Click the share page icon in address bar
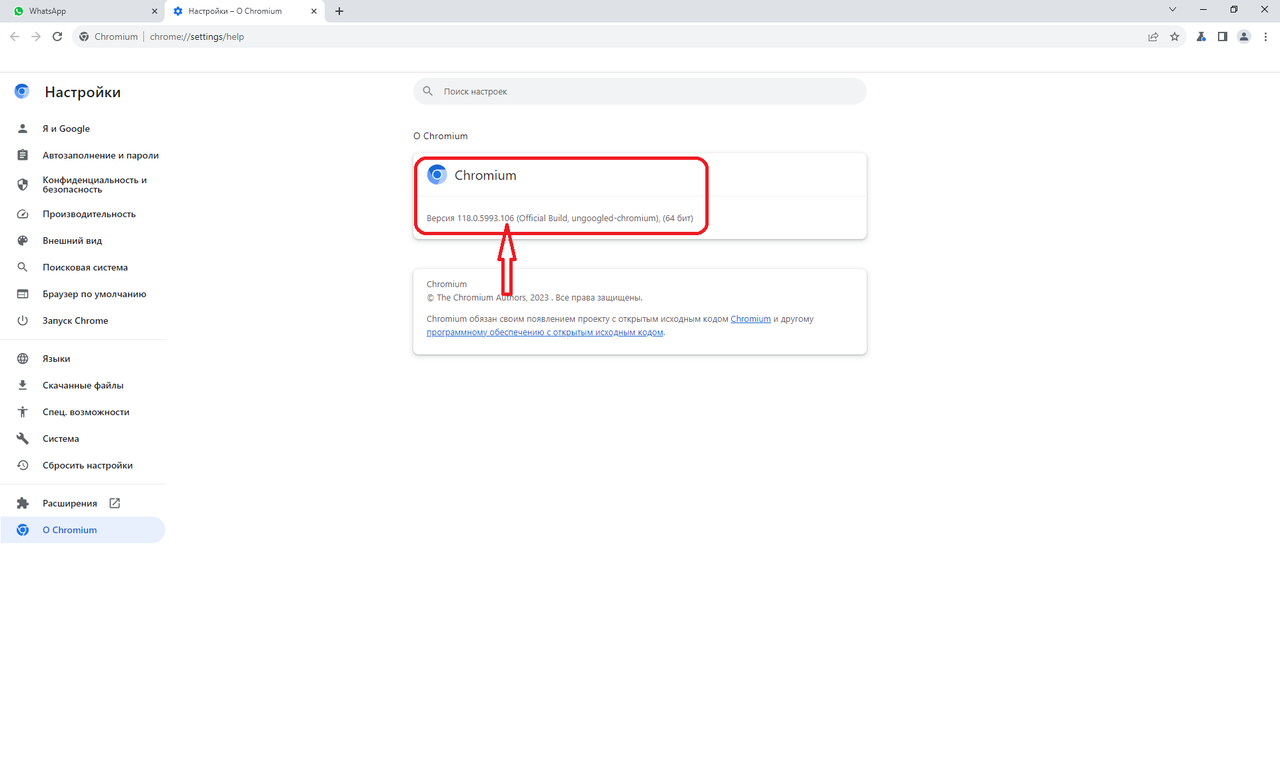Image resolution: width=1280 pixels, height=773 pixels. pyautogui.click(x=1153, y=37)
